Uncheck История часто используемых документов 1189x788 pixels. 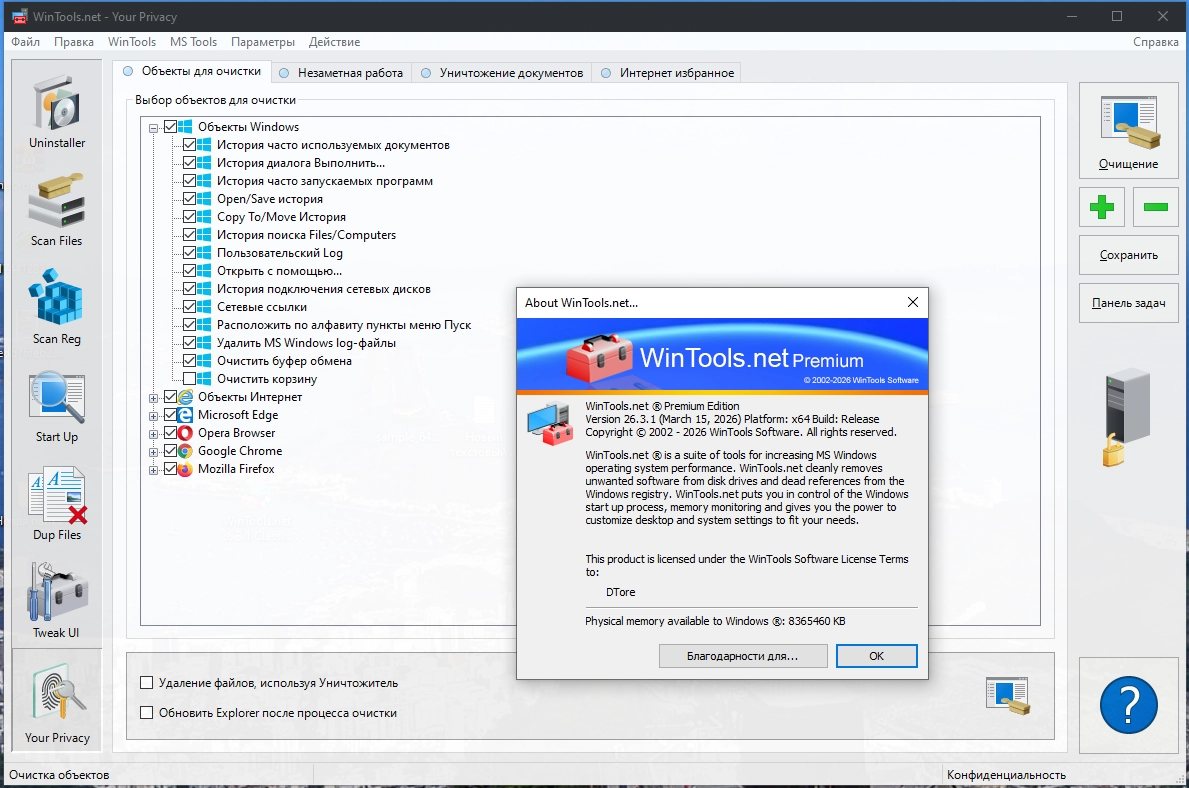190,145
